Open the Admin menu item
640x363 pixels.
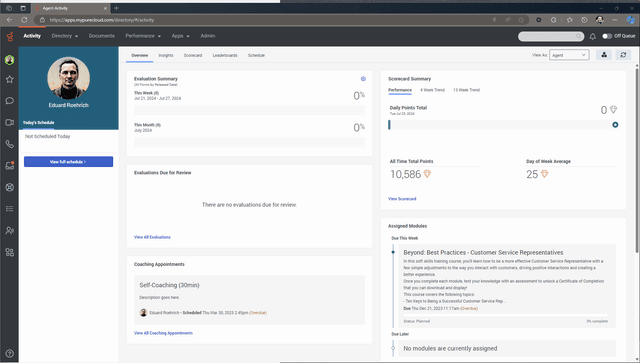[x=208, y=36]
